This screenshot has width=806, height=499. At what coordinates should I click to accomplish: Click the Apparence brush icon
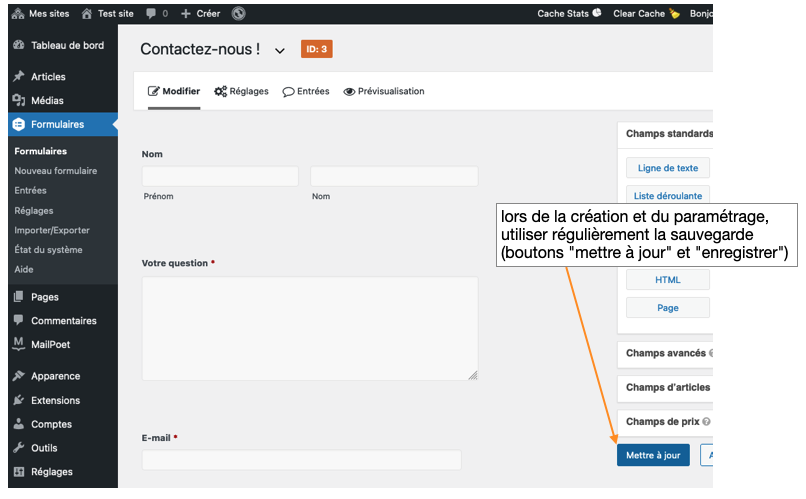click(x=19, y=377)
